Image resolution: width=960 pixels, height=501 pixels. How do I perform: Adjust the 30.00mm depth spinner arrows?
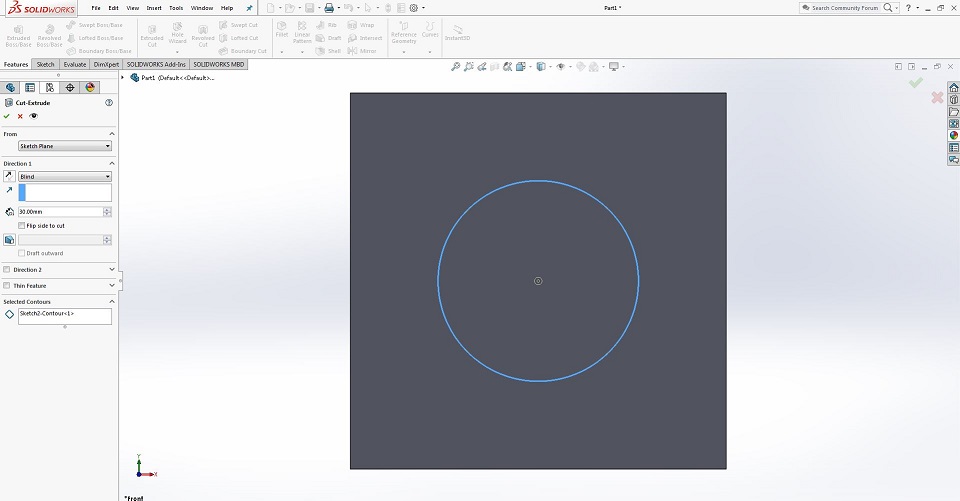(x=107, y=212)
